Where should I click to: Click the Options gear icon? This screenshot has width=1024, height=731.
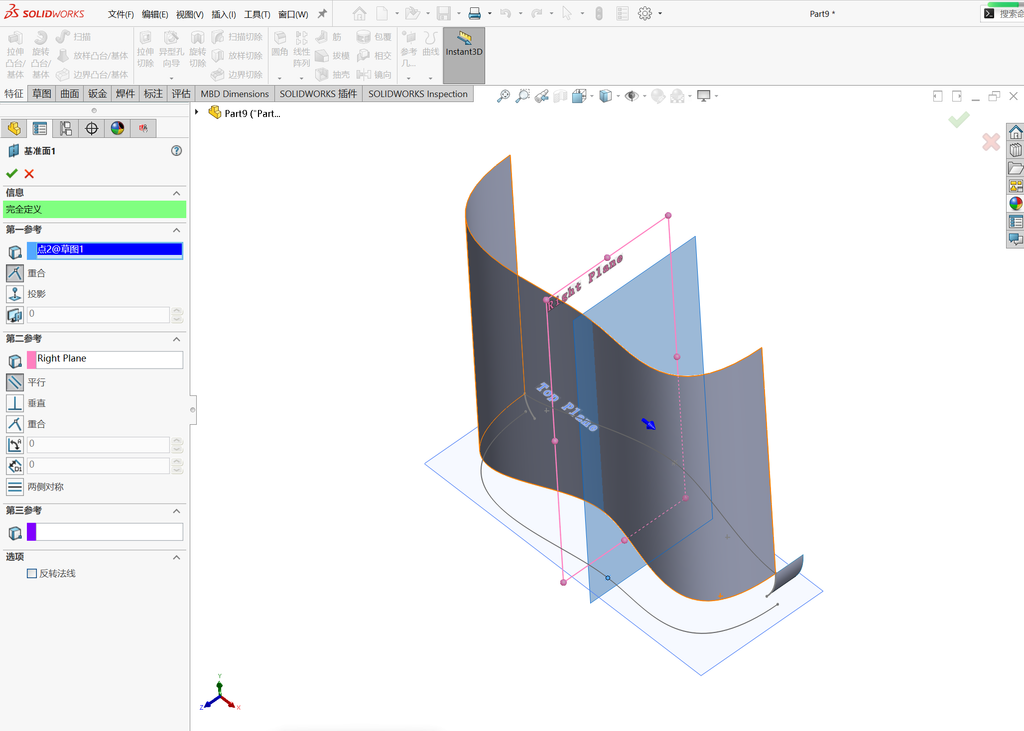coord(645,13)
